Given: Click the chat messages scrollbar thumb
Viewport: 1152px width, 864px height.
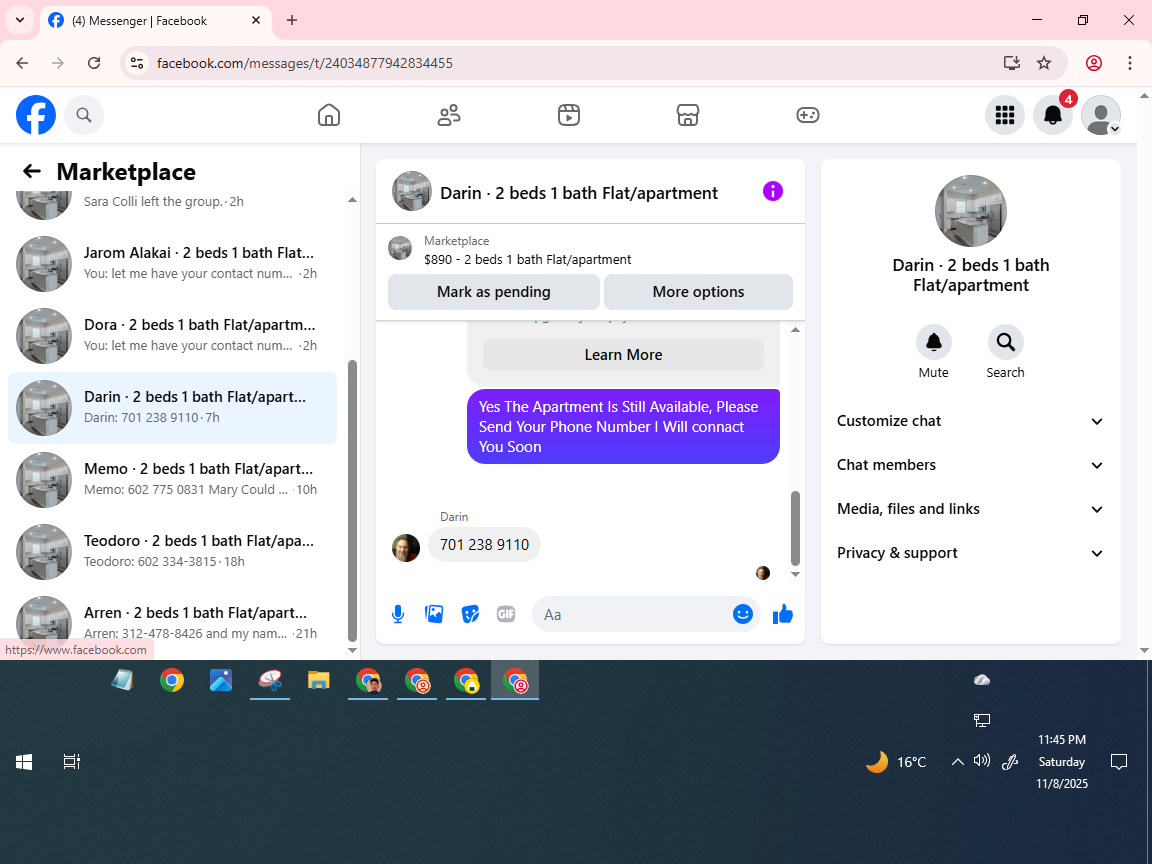Looking at the screenshot, I should pos(795,528).
